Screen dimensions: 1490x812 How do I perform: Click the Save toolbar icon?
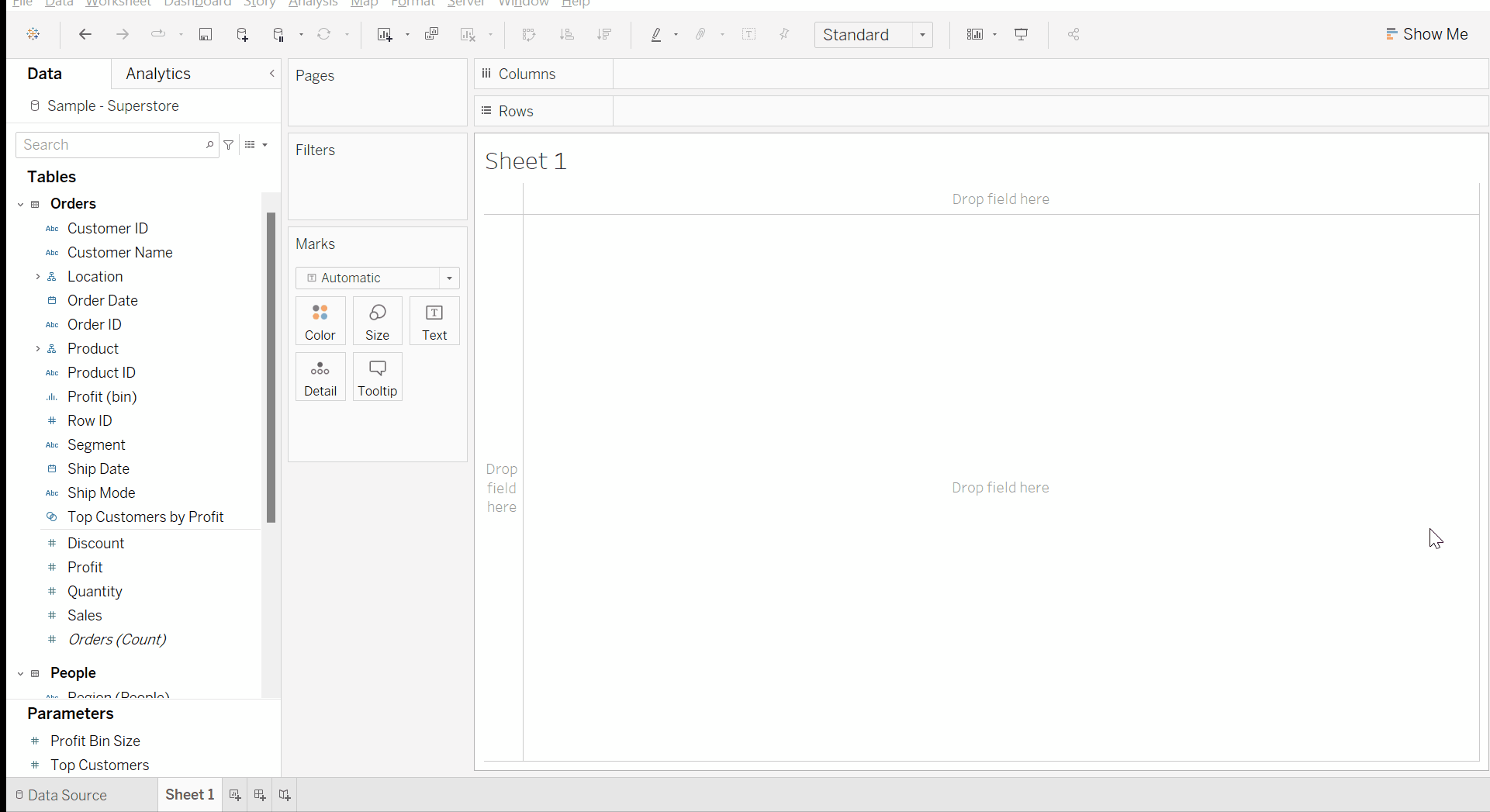206,34
